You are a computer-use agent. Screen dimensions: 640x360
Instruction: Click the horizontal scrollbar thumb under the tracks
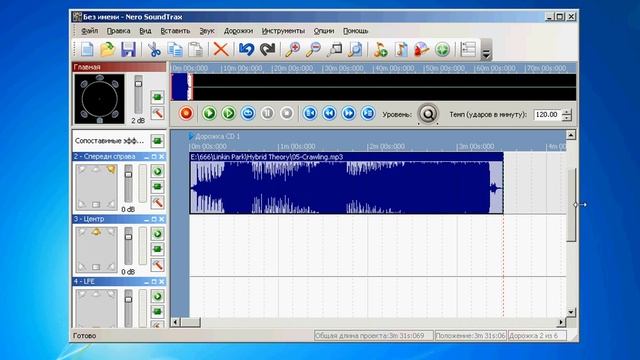tap(191, 322)
